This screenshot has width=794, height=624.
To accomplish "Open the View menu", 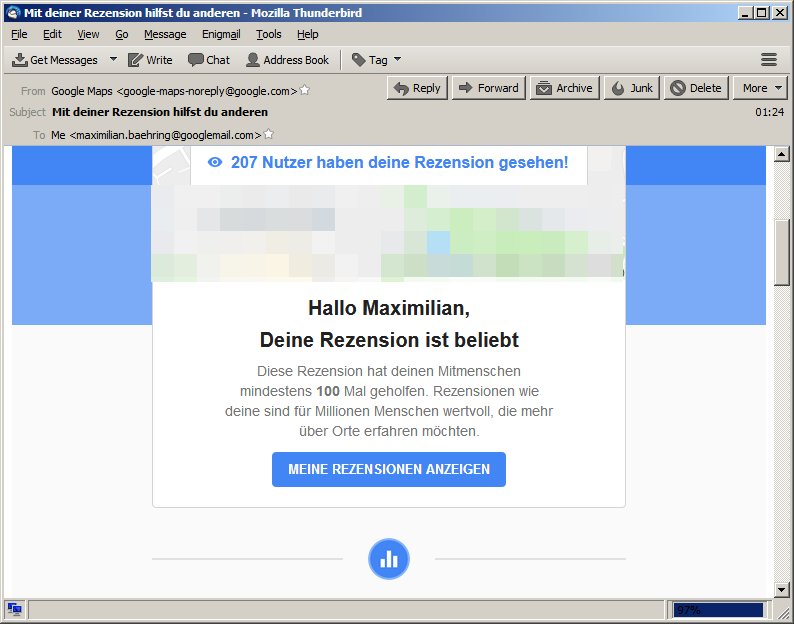I will click(x=88, y=34).
